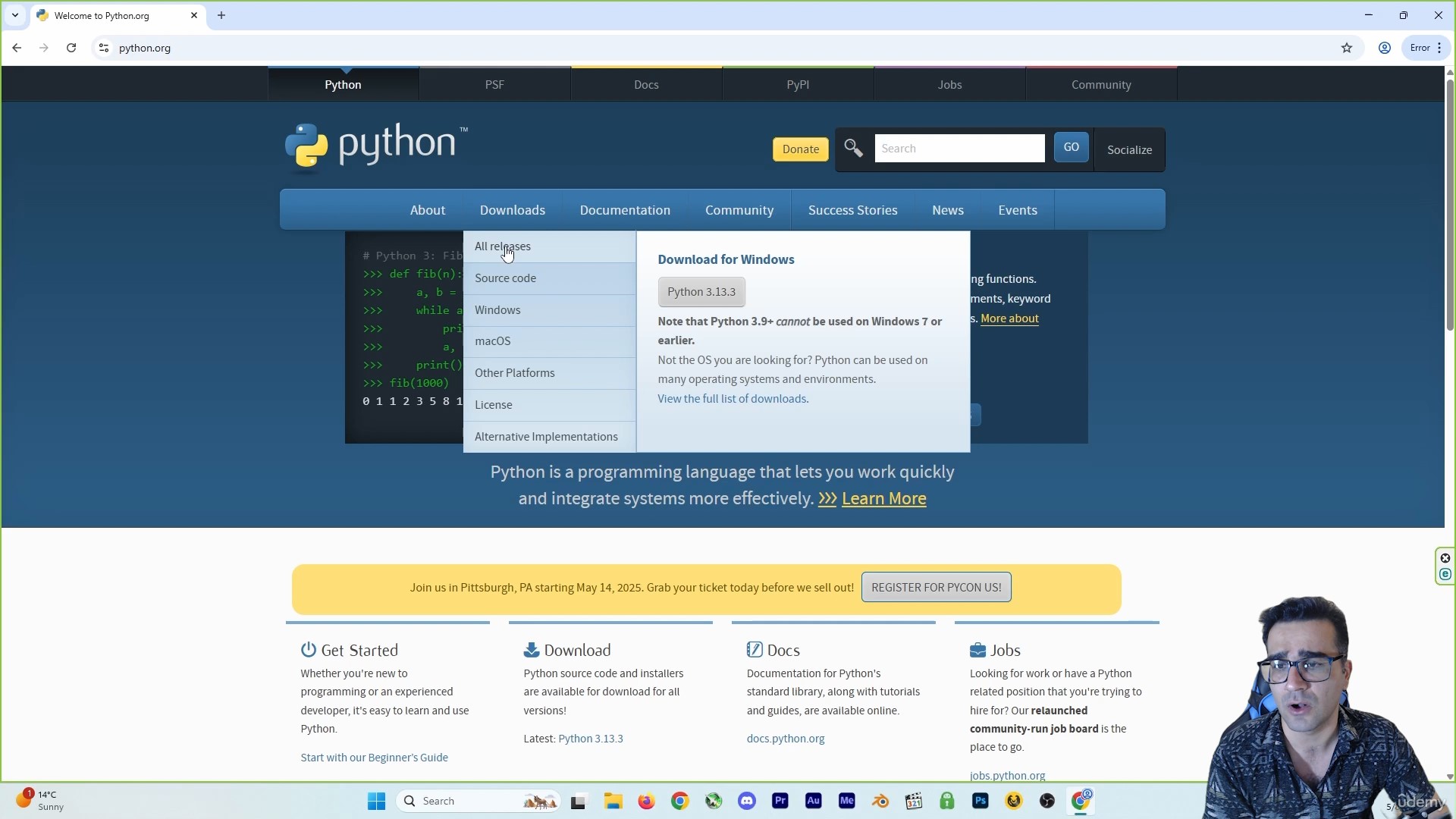
Task: Switch to the PyPI top tab
Action: [798, 84]
